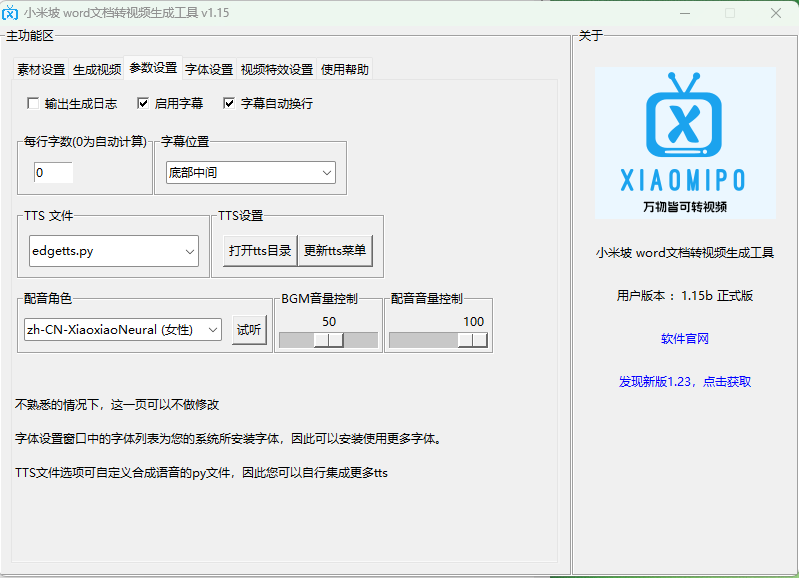The height and width of the screenshot is (578, 799).
Task: Click the app icon in title bar
Action: pyautogui.click(x=11, y=13)
